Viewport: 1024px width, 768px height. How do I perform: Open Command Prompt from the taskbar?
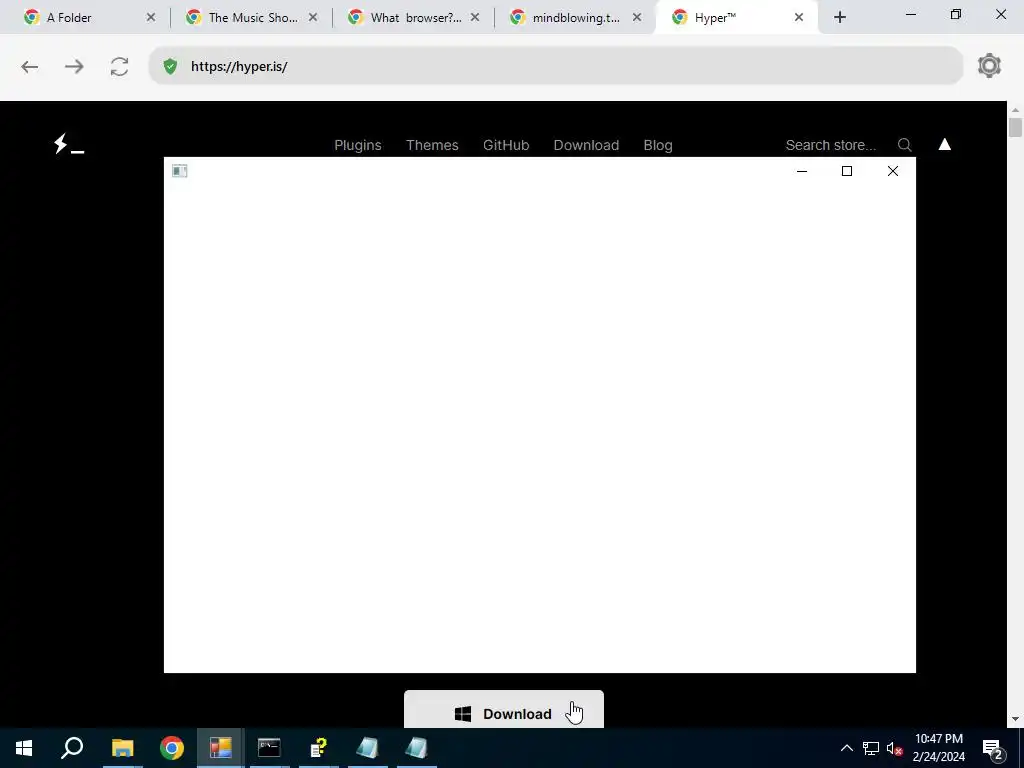click(x=269, y=748)
